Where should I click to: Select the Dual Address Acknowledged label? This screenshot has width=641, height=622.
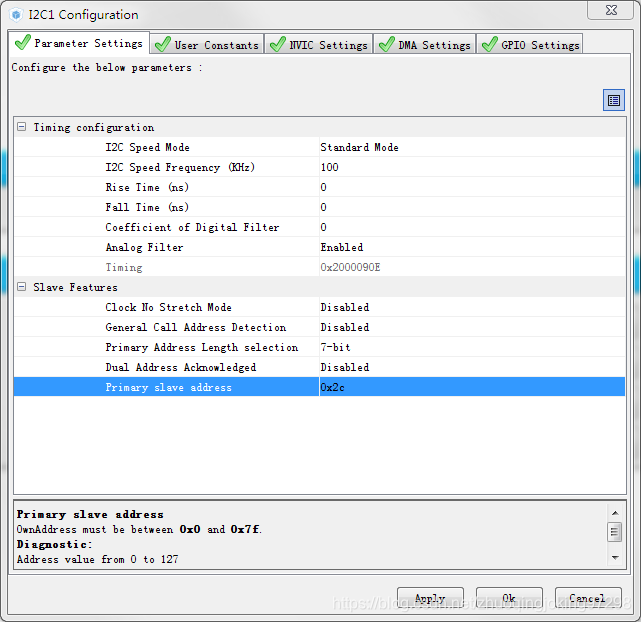[x=181, y=367]
